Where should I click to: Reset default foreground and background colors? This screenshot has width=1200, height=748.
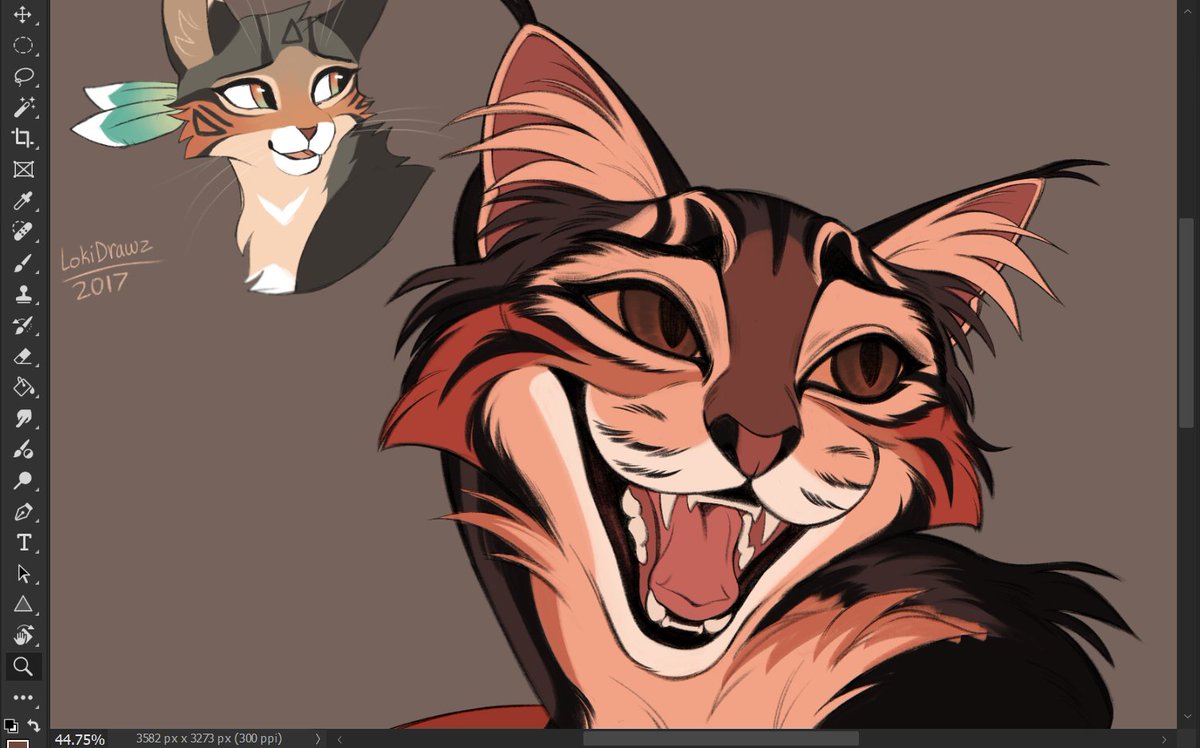coord(10,725)
